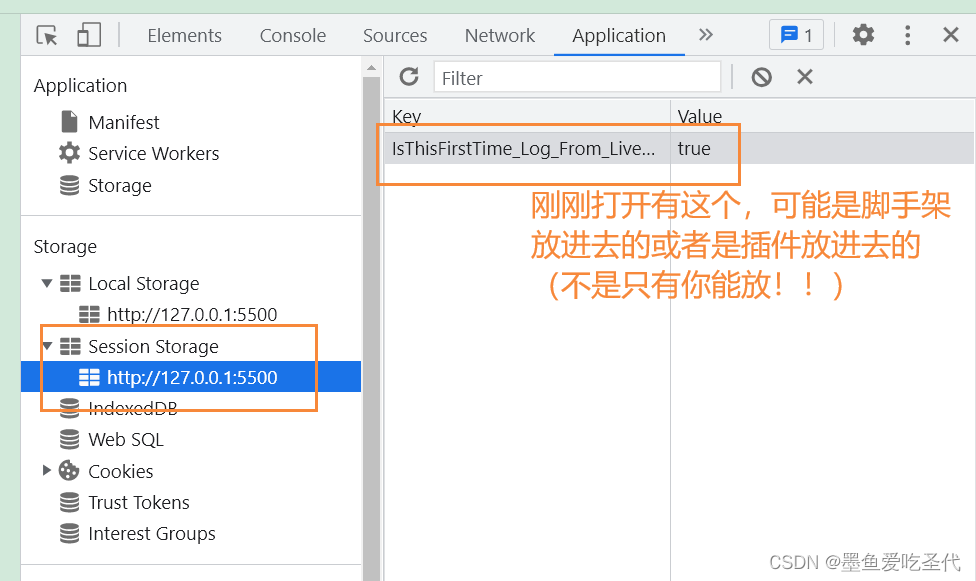Collapse the Local Storage tree node
976x581 pixels.
tap(47, 283)
